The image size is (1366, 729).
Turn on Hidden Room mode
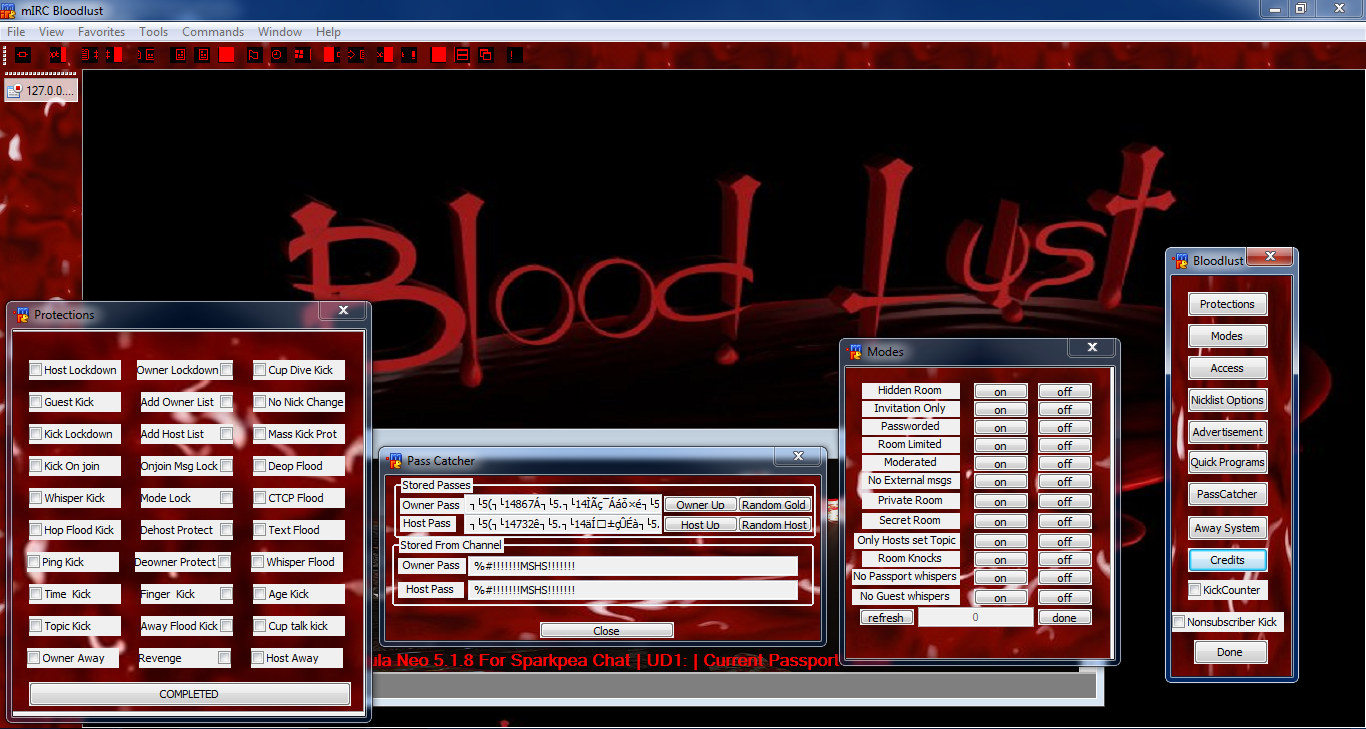tap(1001, 392)
